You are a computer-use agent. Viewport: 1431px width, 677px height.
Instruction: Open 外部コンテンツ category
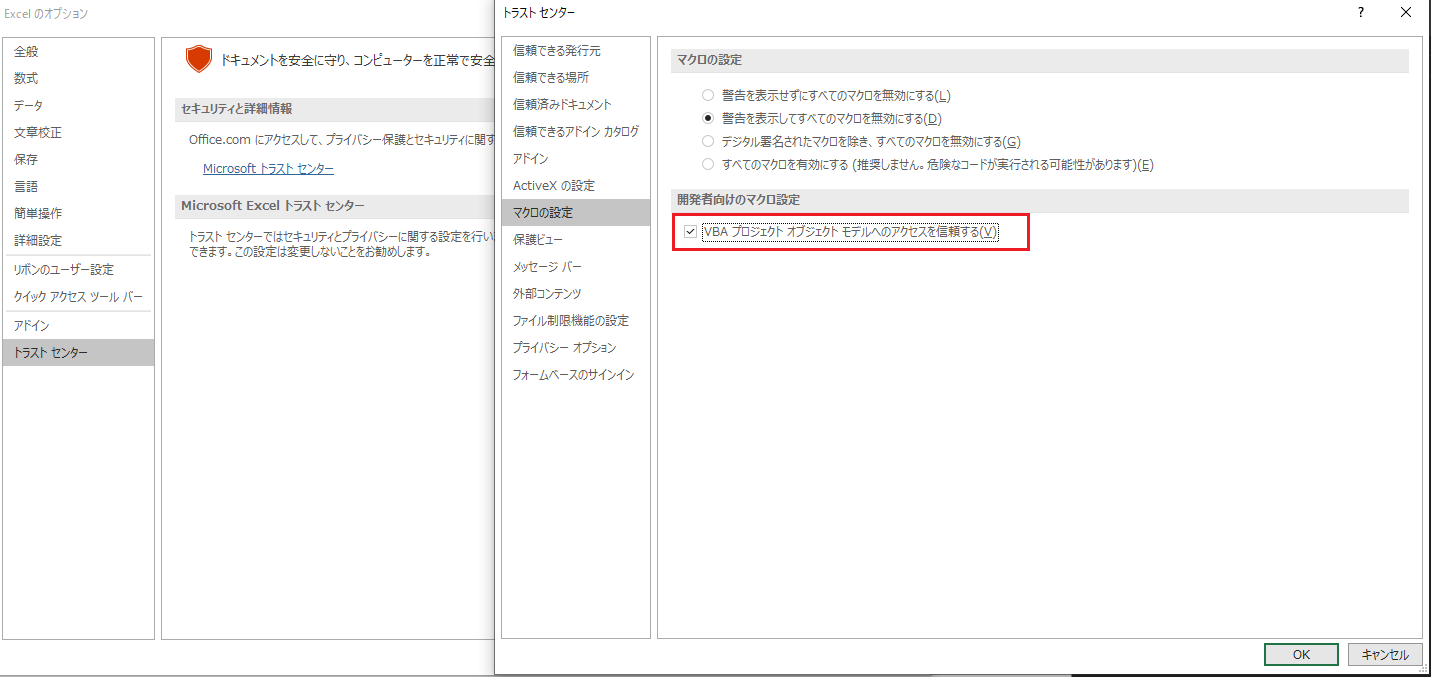tap(575, 293)
